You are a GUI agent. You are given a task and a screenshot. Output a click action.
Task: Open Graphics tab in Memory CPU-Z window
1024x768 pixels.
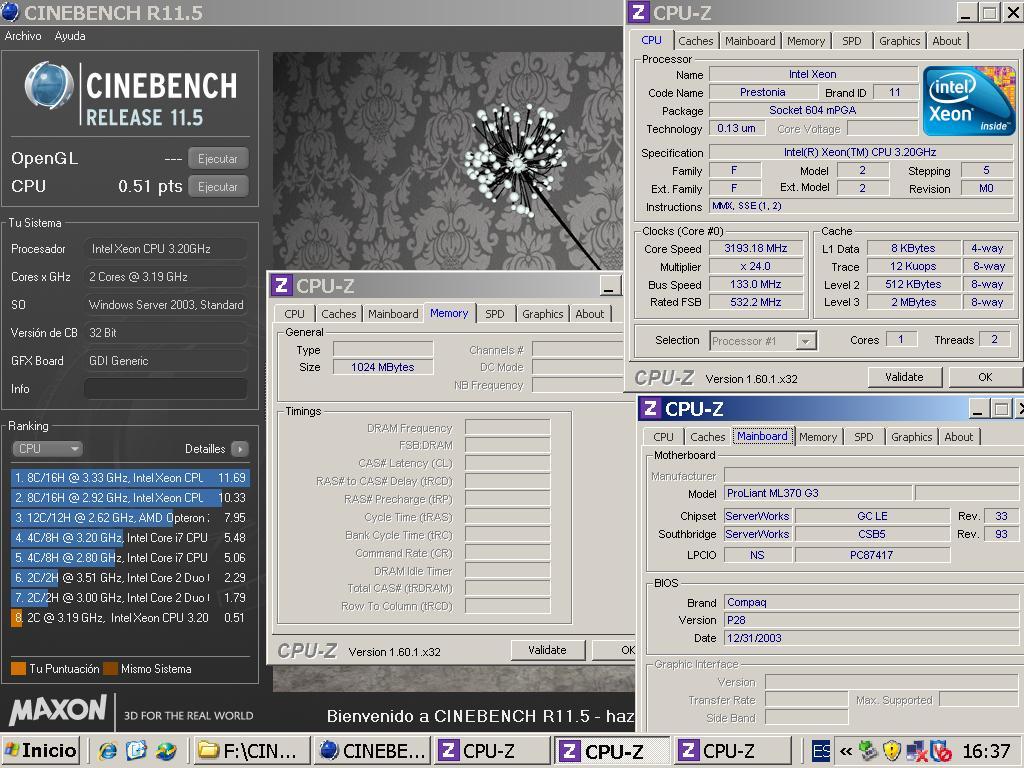pyautogui.click(x=542, y=314)
